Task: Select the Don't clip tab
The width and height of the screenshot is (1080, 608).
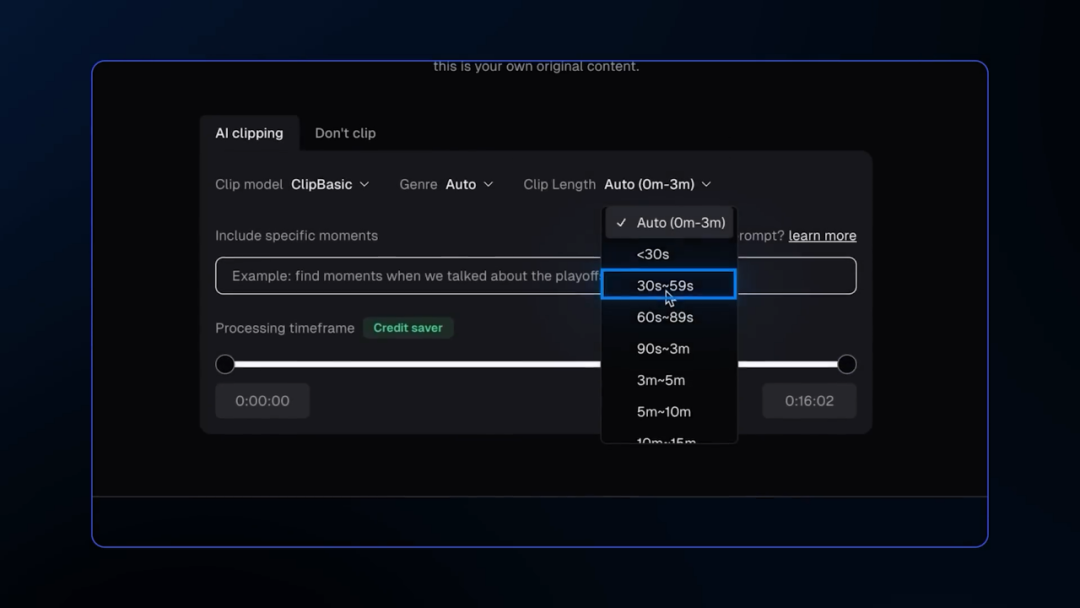Action: click(x=345, y=133)
